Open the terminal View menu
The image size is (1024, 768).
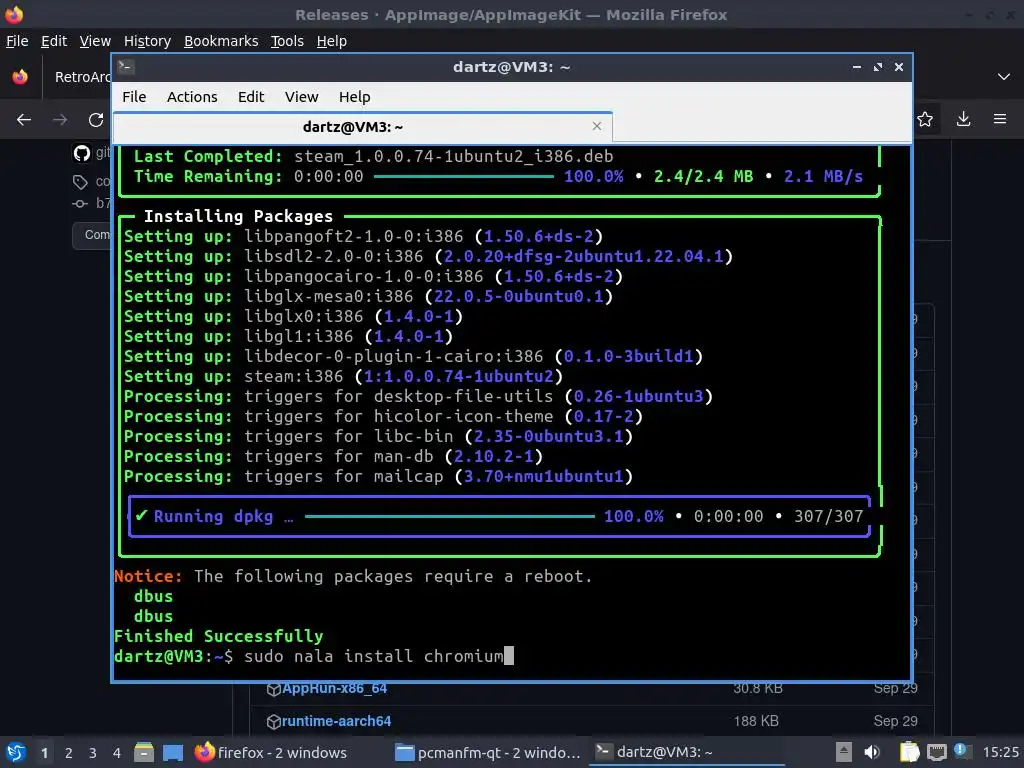pos(301,97)
